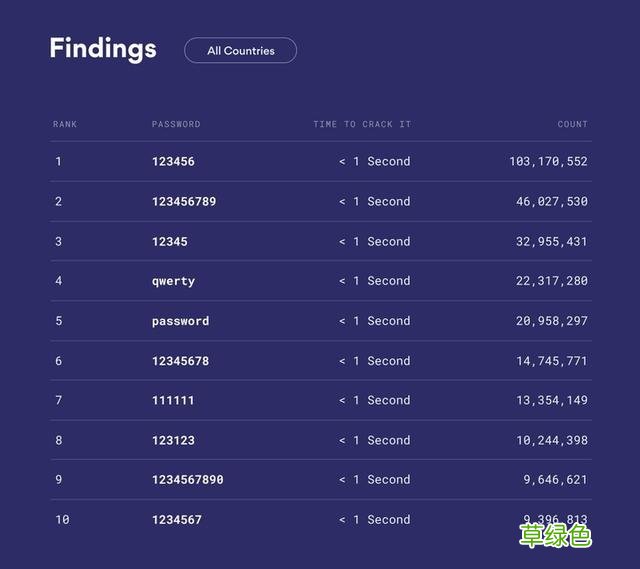The width and height of the screenshot is (640, 569).
Task: Select the qwerty password entry
Action: tap(173, 281)
